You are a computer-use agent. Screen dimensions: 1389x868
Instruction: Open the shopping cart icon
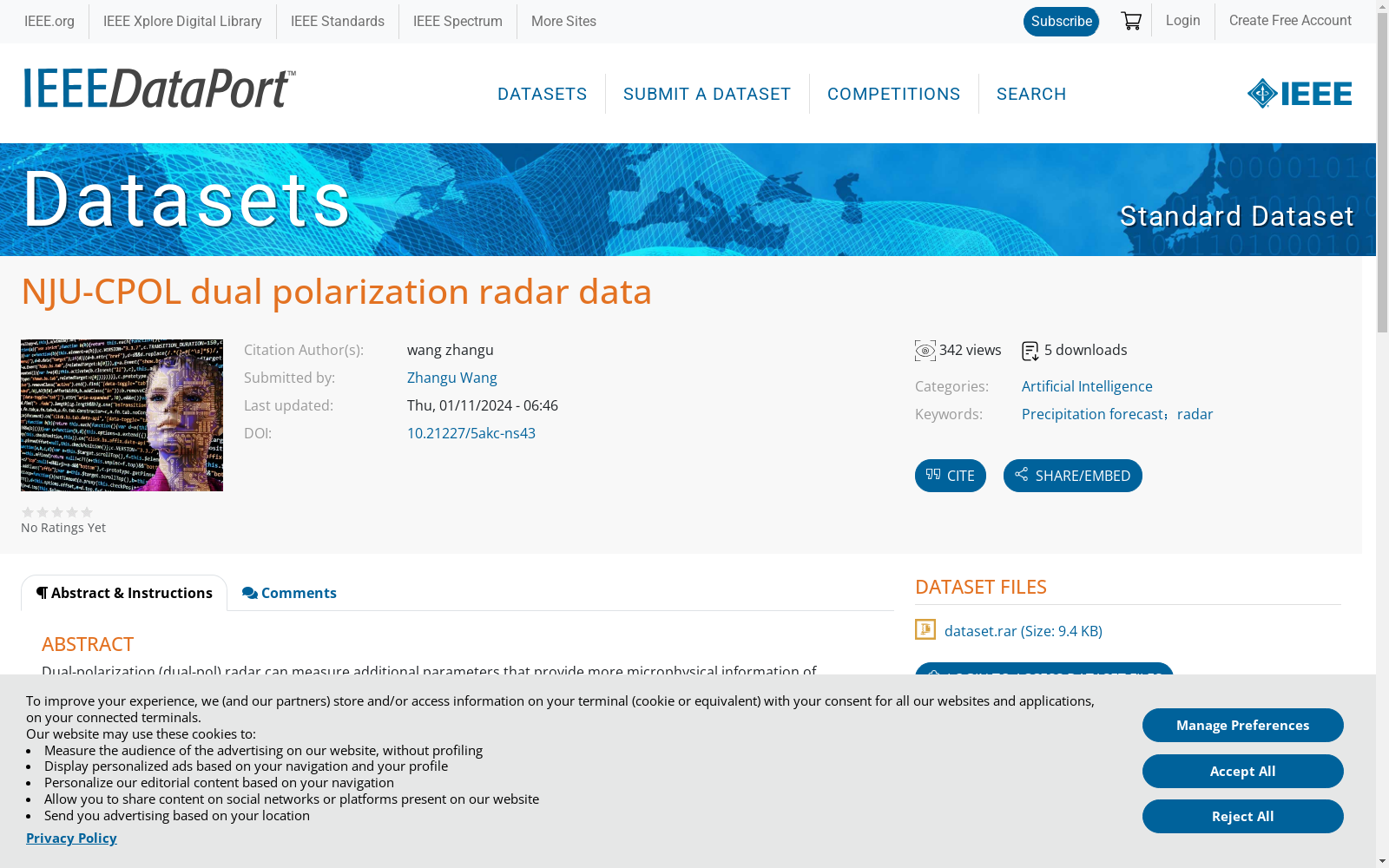click(x=1130, y=21)
